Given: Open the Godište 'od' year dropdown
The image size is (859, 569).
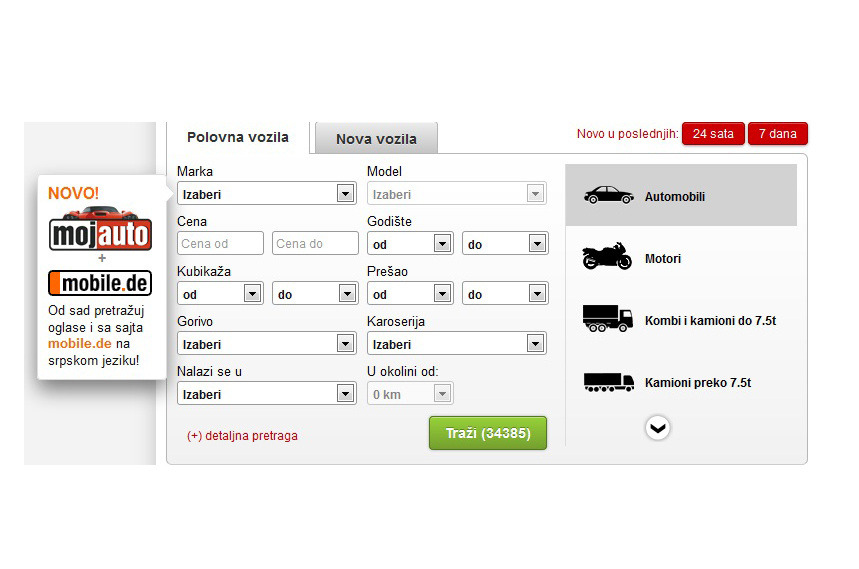Looking at the screenshot, I should (x=410, y=244).
